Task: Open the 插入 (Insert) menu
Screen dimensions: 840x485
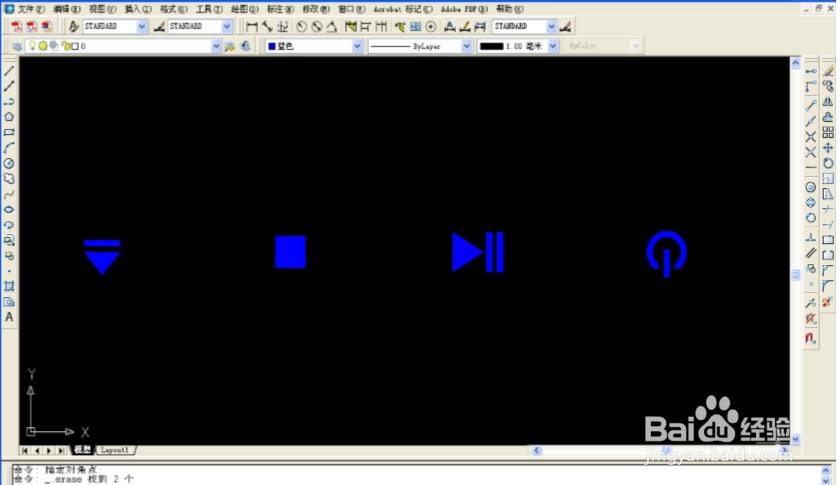Action: [138, 9]
